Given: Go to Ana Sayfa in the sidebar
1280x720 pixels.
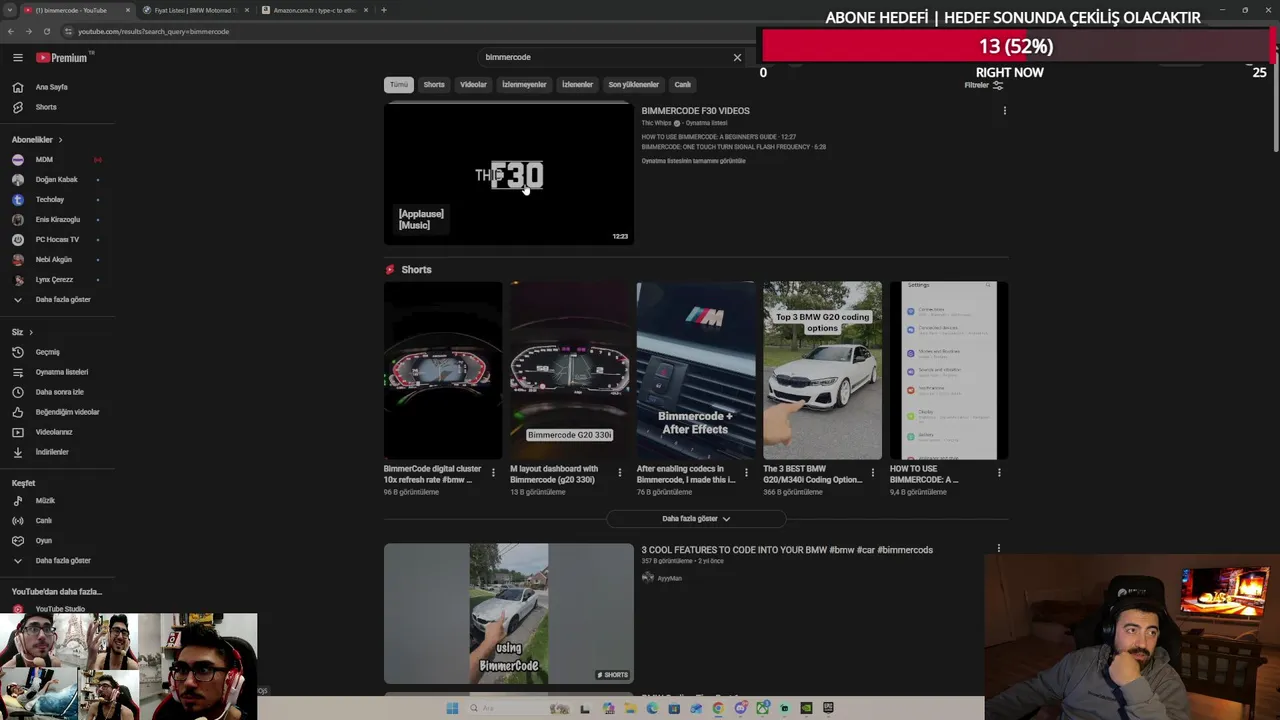Looking at the screenshot, I should [x=52, y=87].
